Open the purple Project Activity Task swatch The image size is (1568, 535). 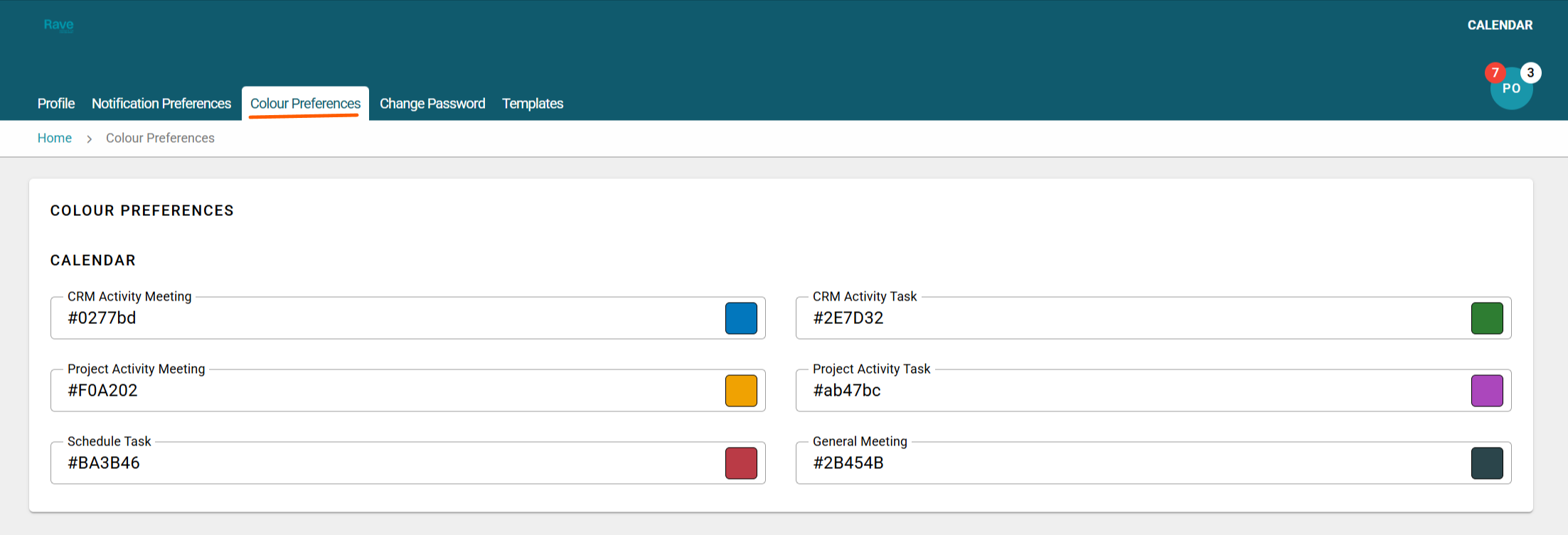(1486, 391)
